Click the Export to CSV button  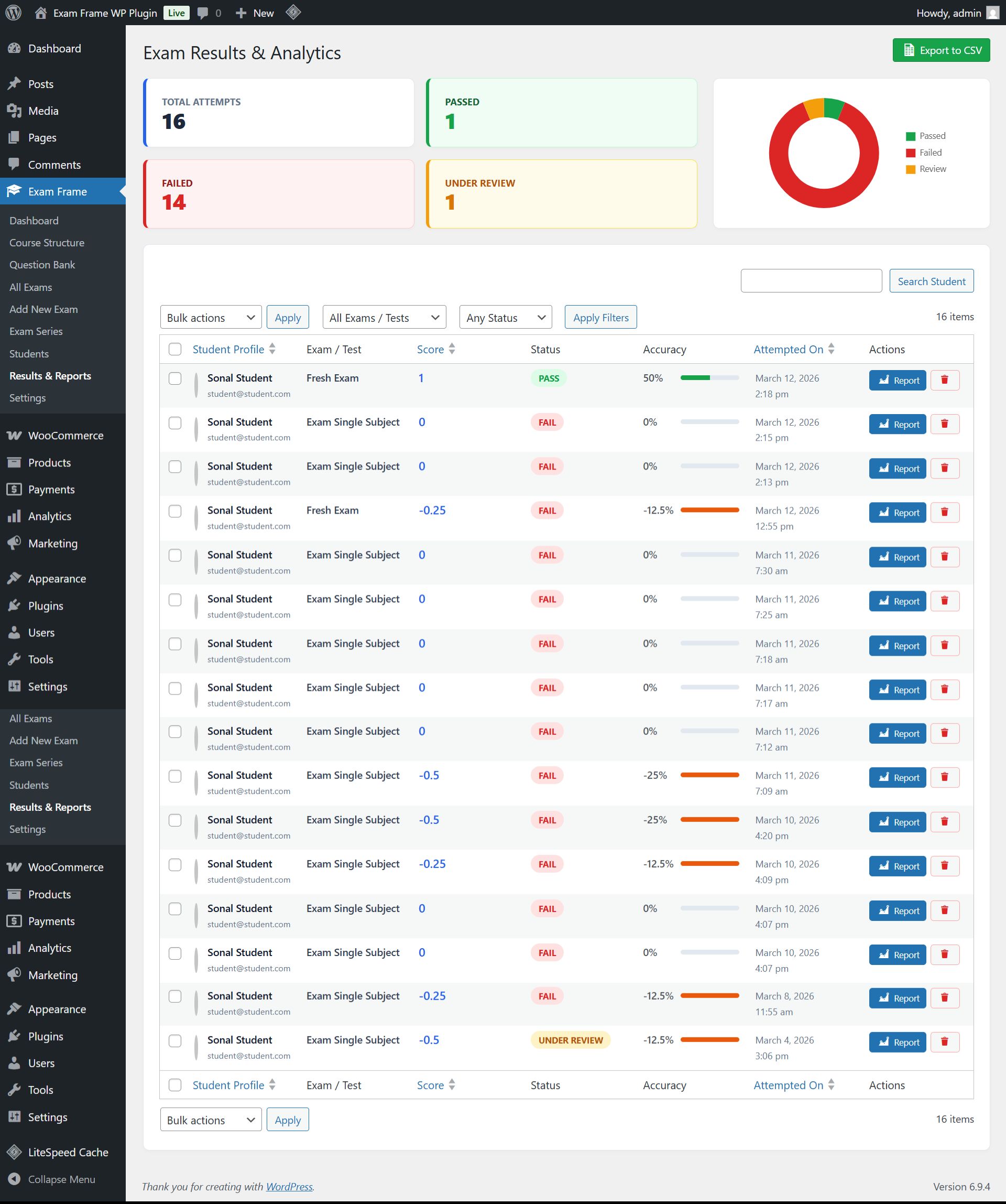pos(941,50)
